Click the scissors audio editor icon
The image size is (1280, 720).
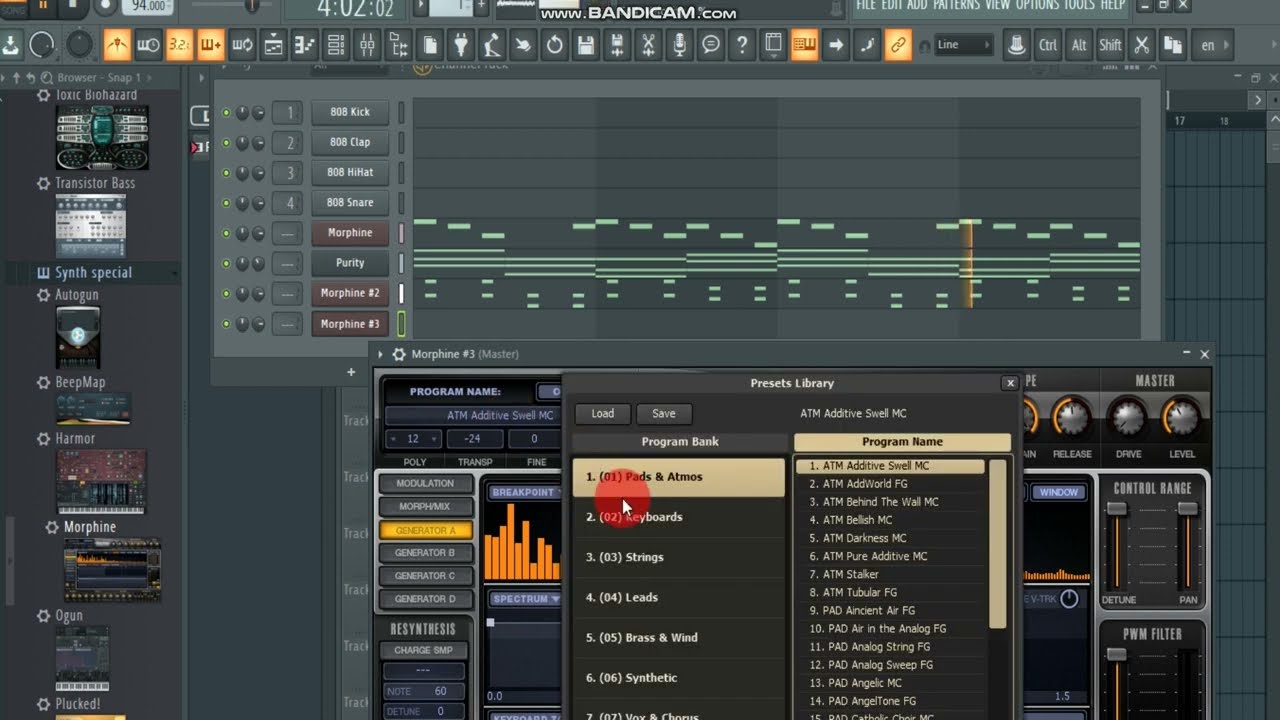648,45
